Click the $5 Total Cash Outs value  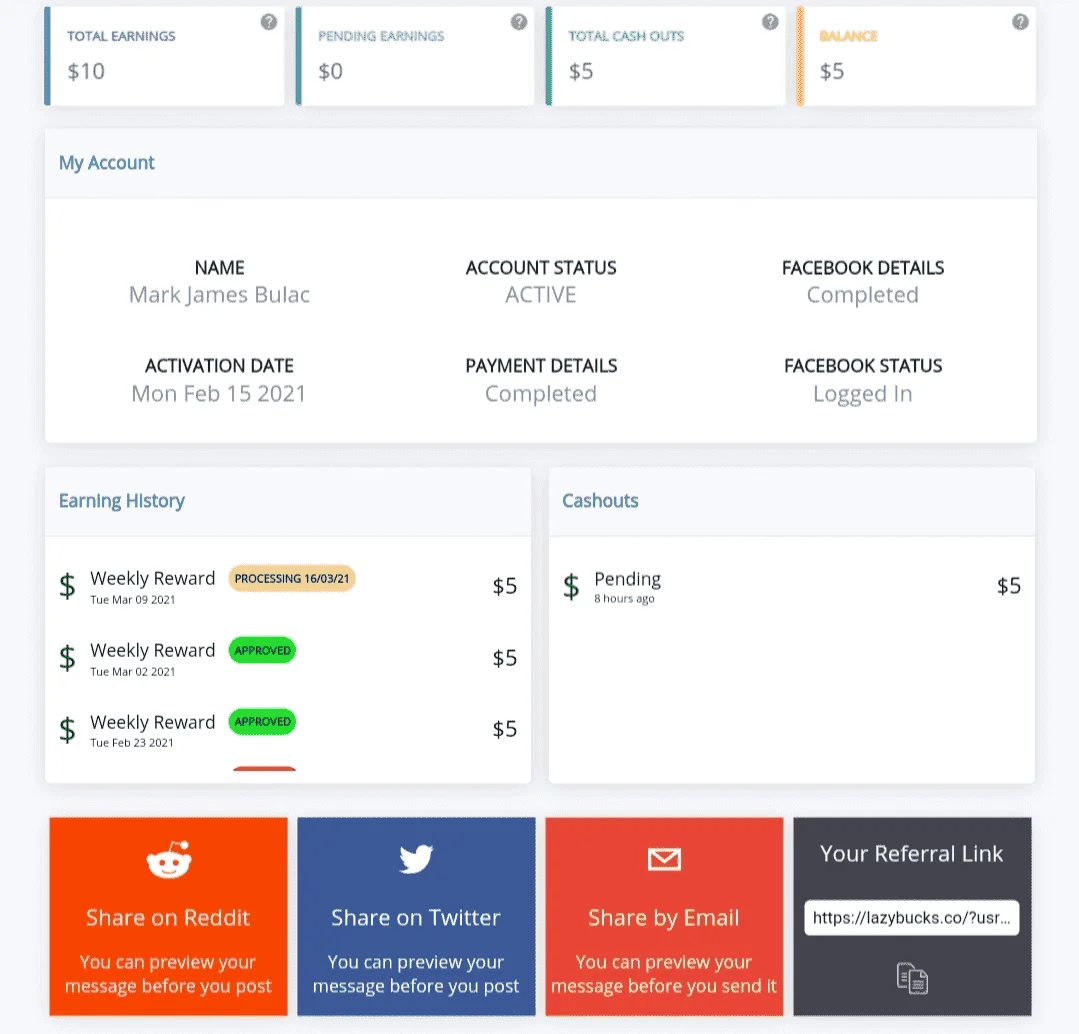(581, 72)
